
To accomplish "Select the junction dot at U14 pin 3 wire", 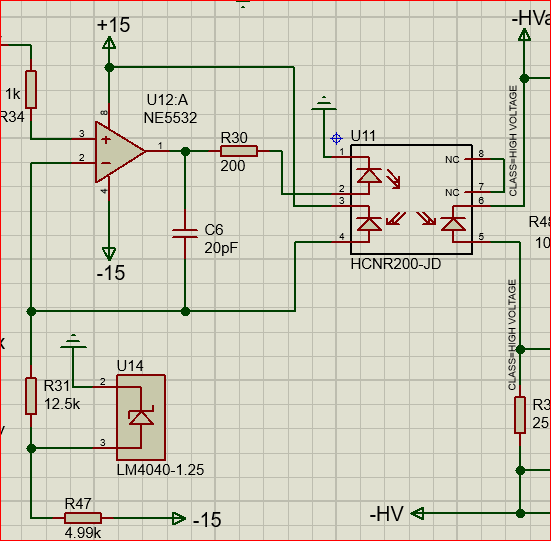I will tap(31, 448).
